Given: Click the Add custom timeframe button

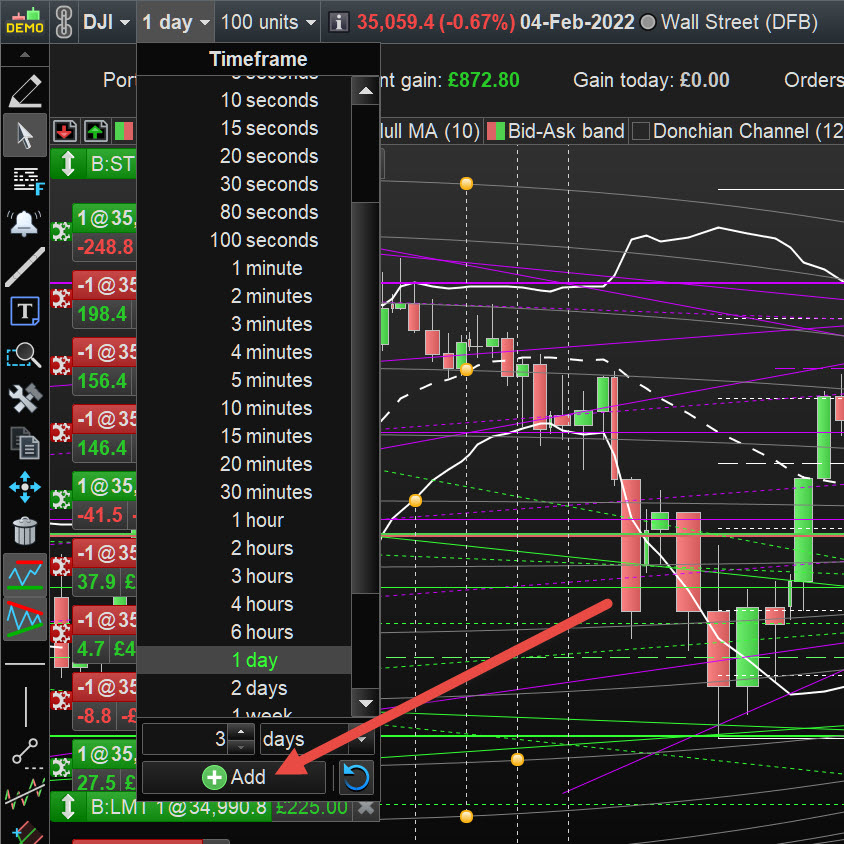Looking at the screenshot, I should pyautogui.click(x=234, y=777).
